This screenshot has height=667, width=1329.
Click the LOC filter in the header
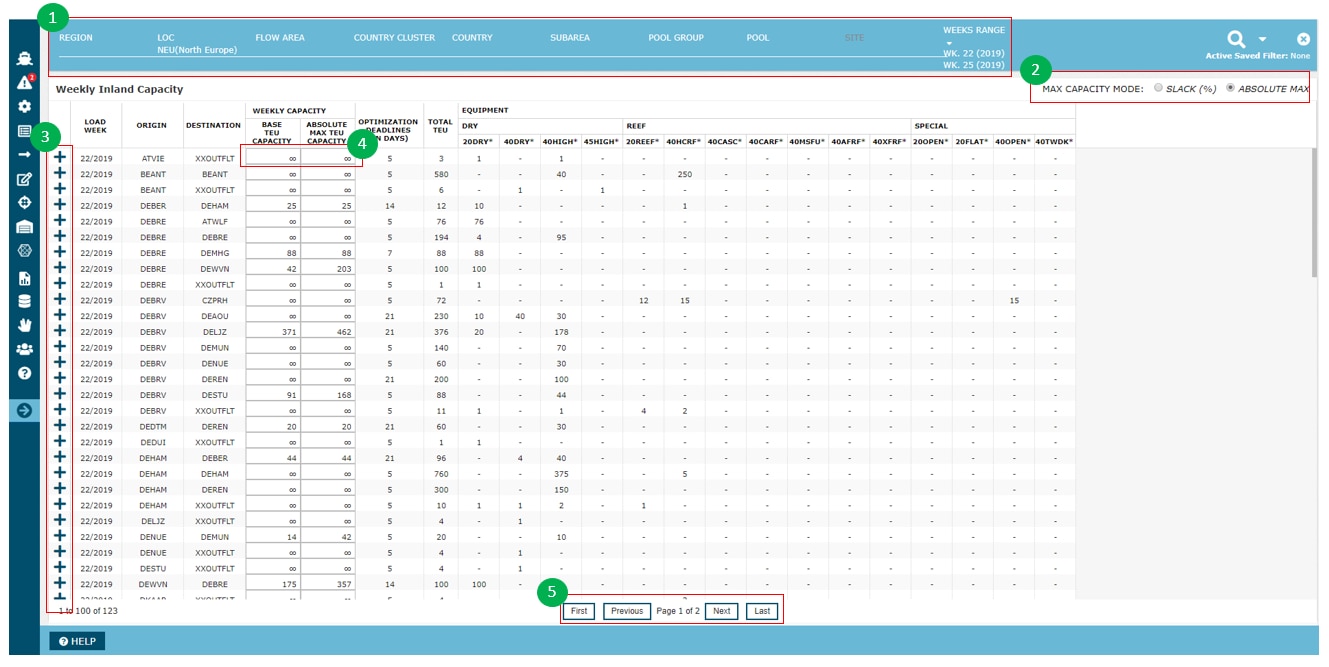coord(166,38)
